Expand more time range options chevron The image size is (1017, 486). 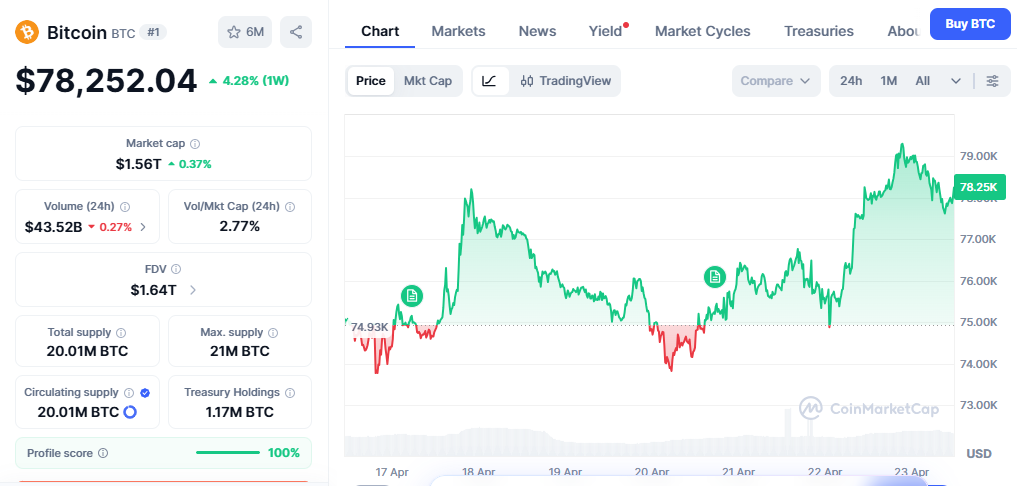956,81
